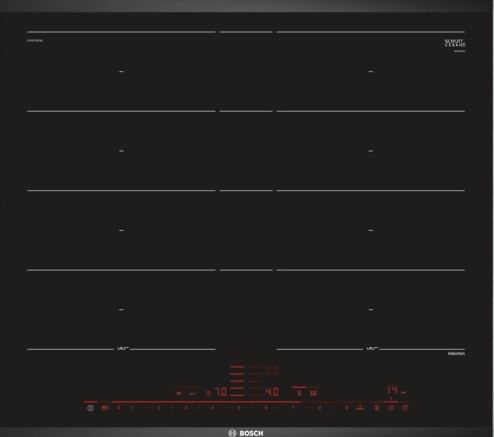Set power level 0 on the slider
Image resolution: width=494 pixels, height=437 pixels.
119,408
